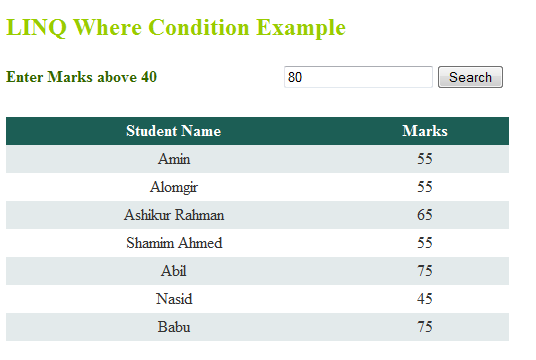
Task: Select the Nasid student name cell
Action: click(174, 299)
